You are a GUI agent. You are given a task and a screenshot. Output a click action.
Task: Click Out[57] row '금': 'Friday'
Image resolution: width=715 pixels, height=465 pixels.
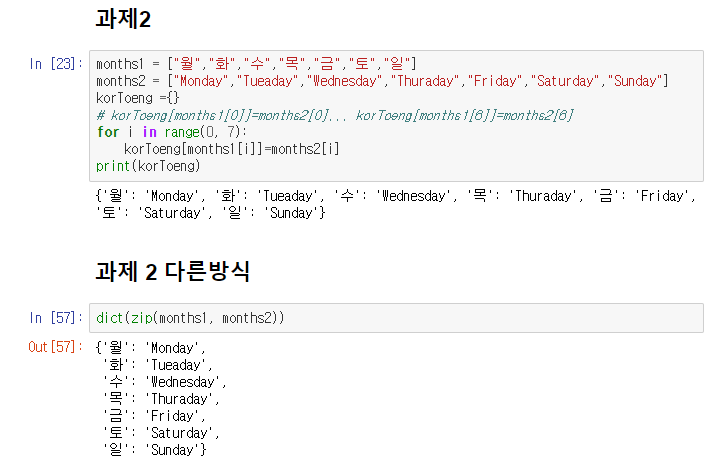(x=154, y=416)
